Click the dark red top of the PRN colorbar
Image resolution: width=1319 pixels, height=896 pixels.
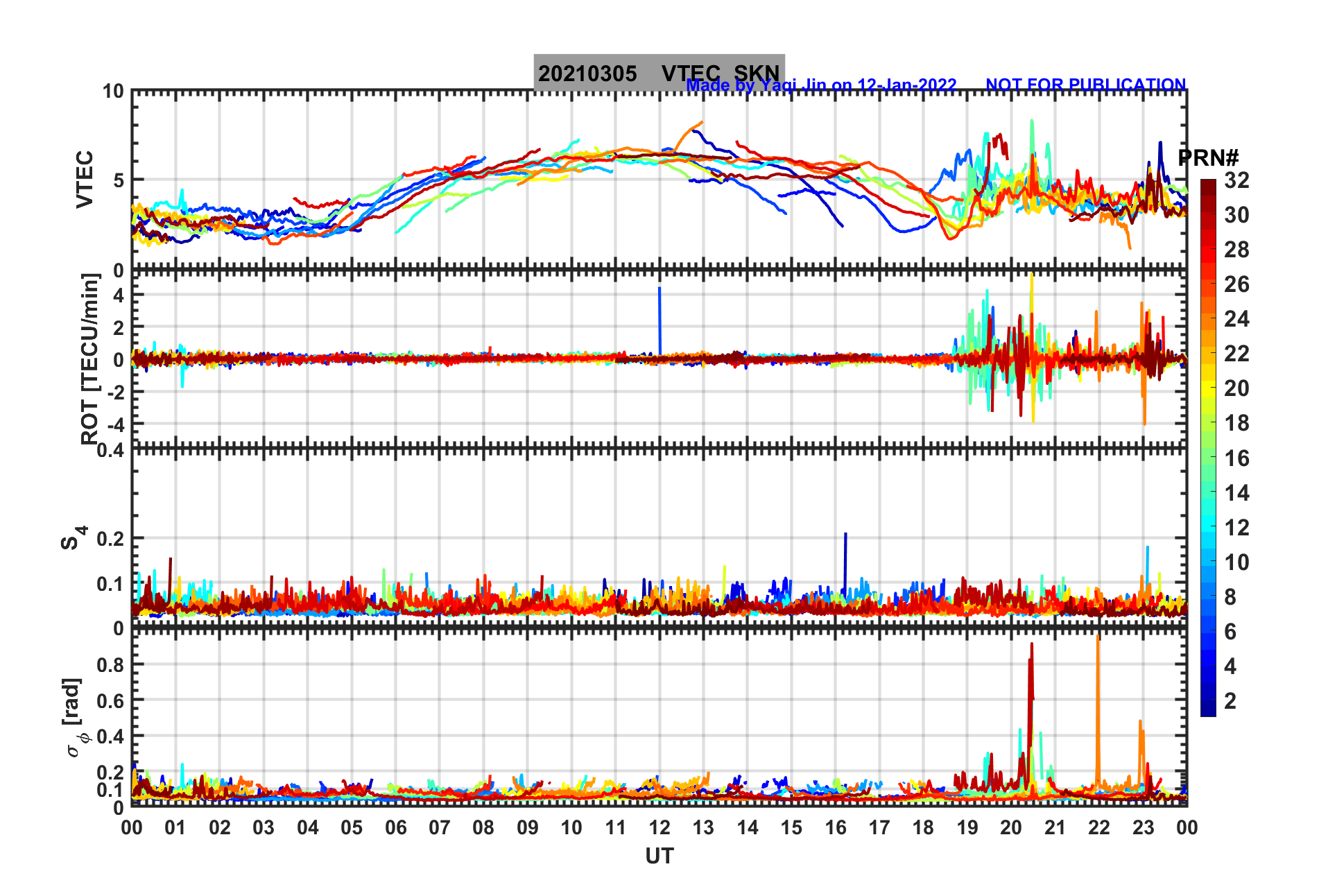[1208, 184]
